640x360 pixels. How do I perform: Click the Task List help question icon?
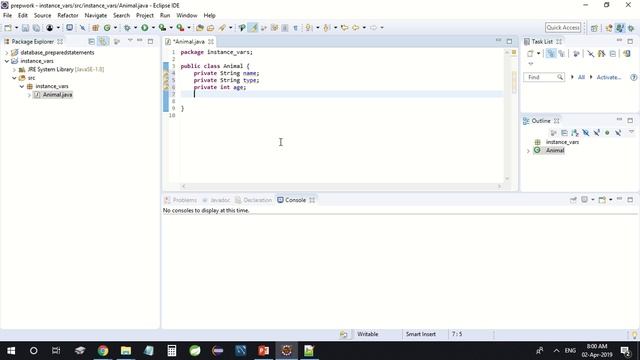coord(633,77)
